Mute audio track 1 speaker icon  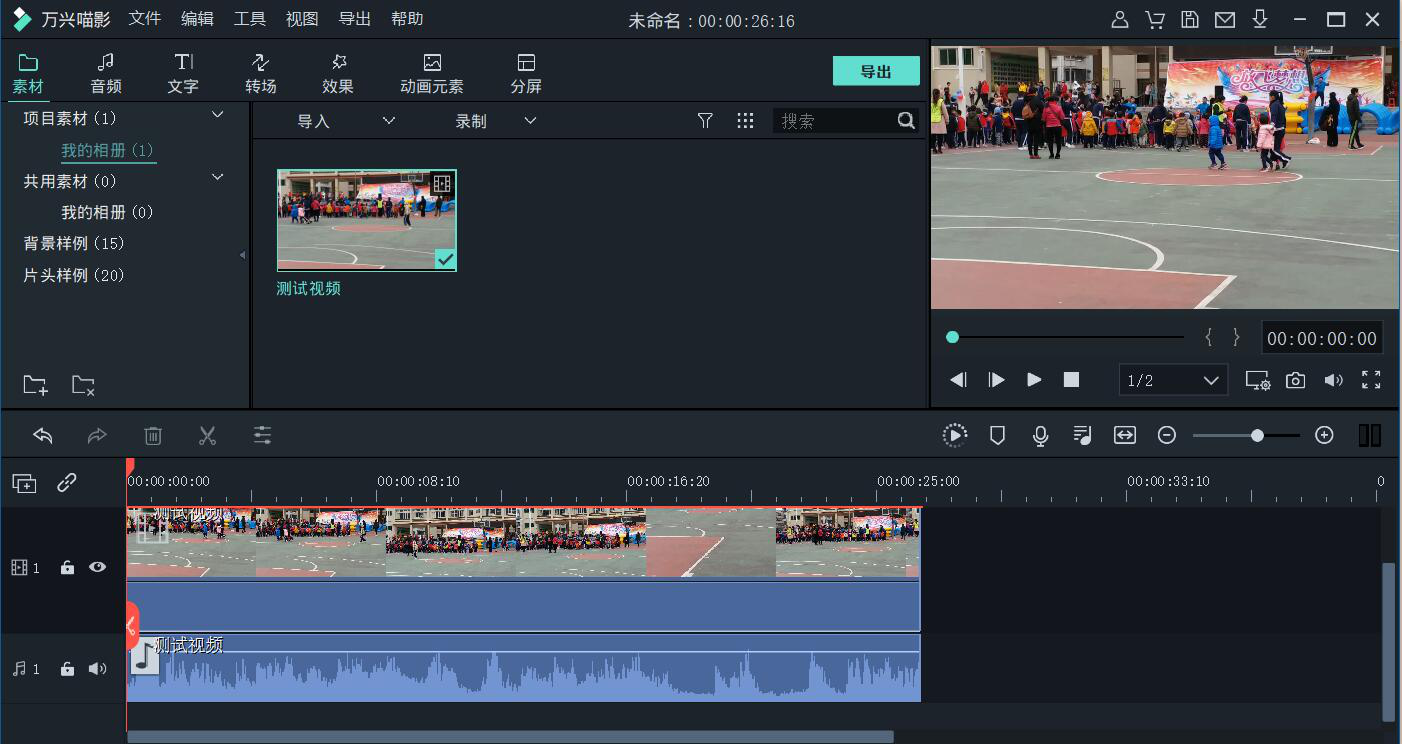pos(97,669)
